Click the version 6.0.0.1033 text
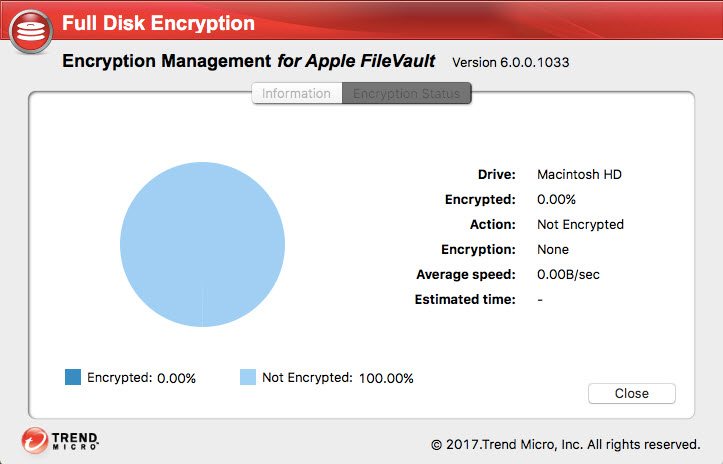 511,63
